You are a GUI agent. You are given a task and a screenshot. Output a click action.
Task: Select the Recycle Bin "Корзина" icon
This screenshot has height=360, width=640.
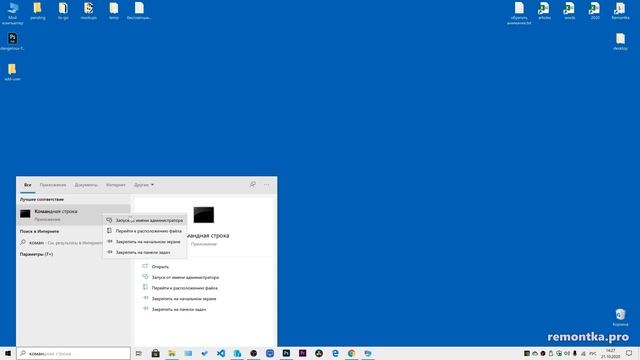pyautogui.click(x=620, y=317)
